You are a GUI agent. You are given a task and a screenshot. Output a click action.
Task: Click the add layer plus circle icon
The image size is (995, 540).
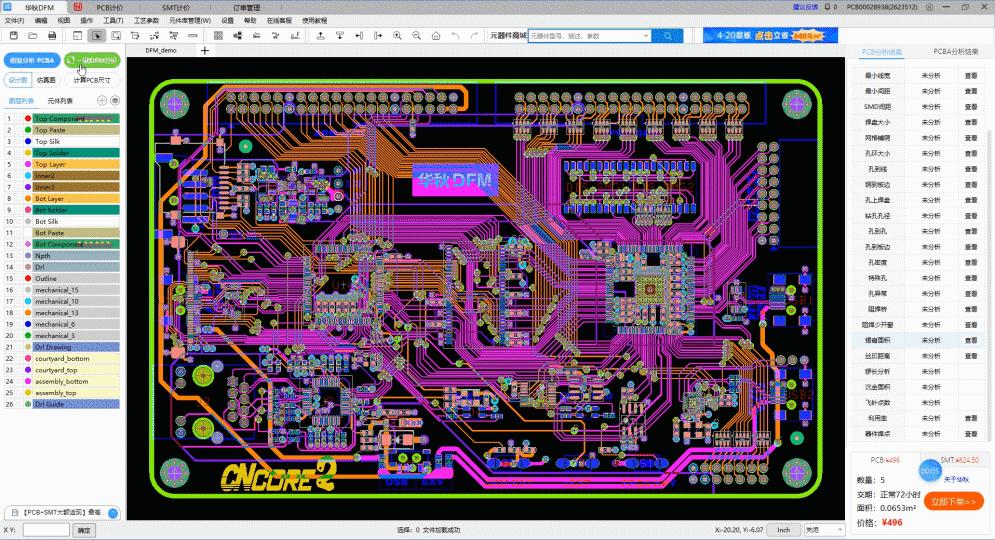click(102, 100)
